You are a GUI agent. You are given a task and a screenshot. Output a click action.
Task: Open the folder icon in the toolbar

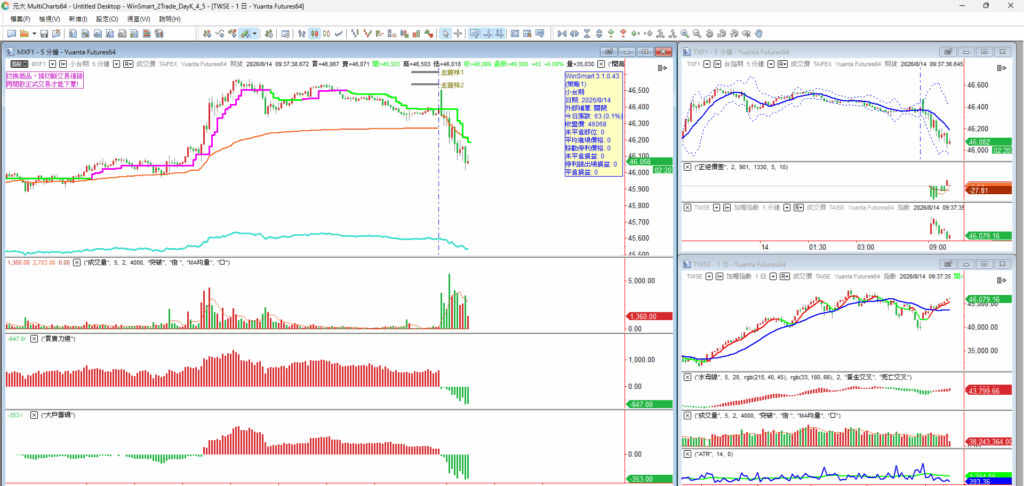click(x=24, y=33)
